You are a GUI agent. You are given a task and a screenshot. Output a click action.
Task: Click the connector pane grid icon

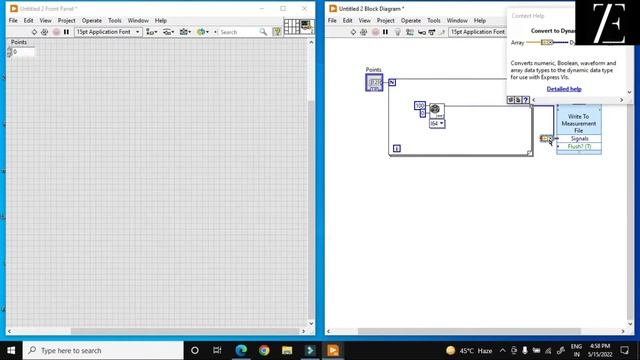(x=291, y=27)
